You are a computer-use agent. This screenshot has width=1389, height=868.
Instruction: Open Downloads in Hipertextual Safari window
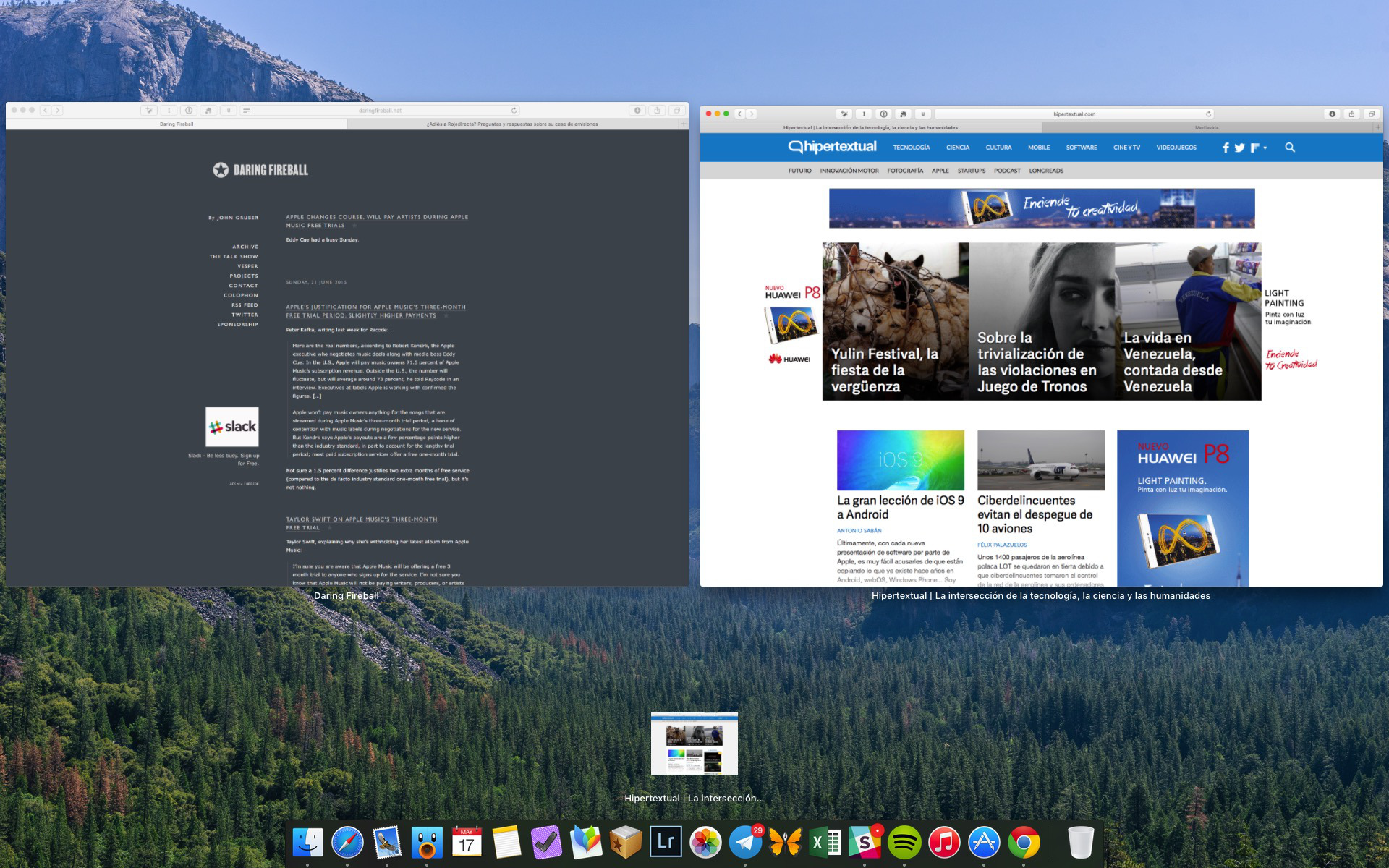point(1332,114)
